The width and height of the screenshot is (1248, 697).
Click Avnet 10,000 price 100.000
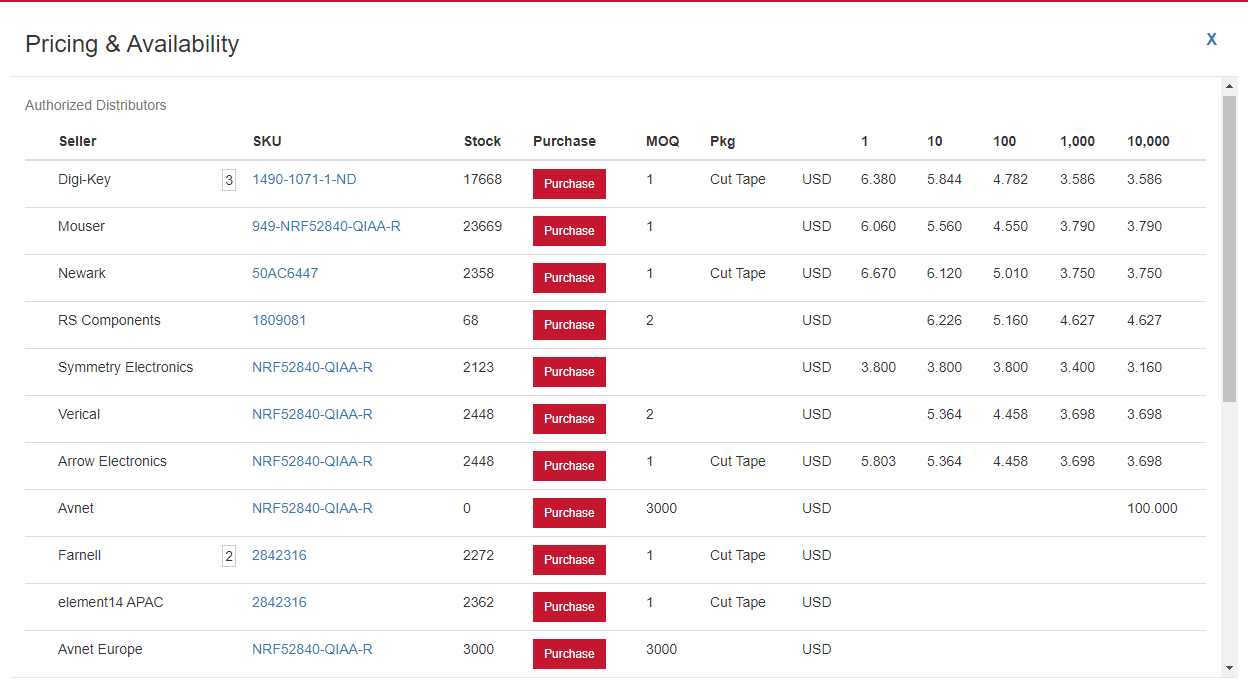(1152, 509)
